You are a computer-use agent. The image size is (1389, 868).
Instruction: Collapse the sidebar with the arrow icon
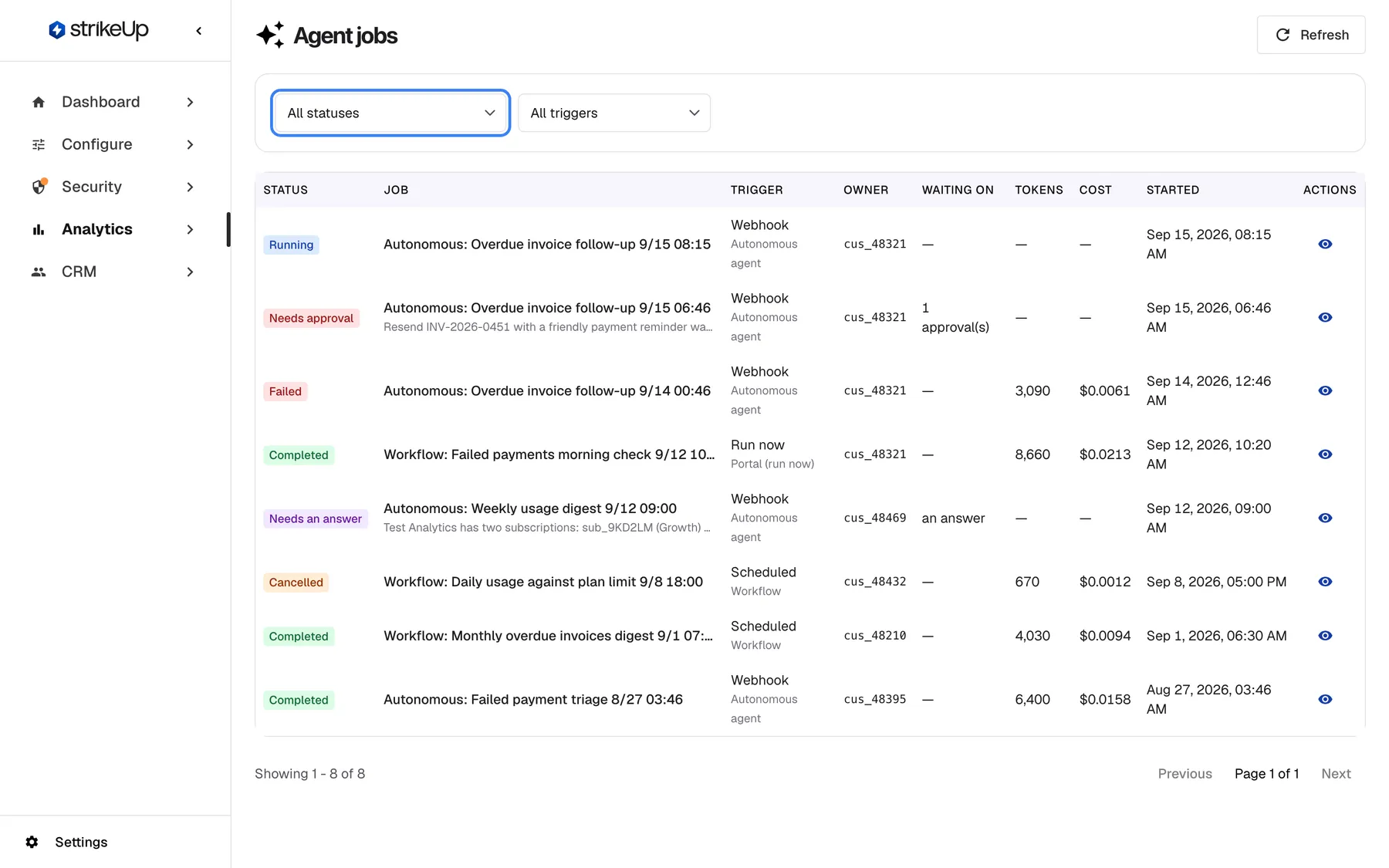click(199, 31)
